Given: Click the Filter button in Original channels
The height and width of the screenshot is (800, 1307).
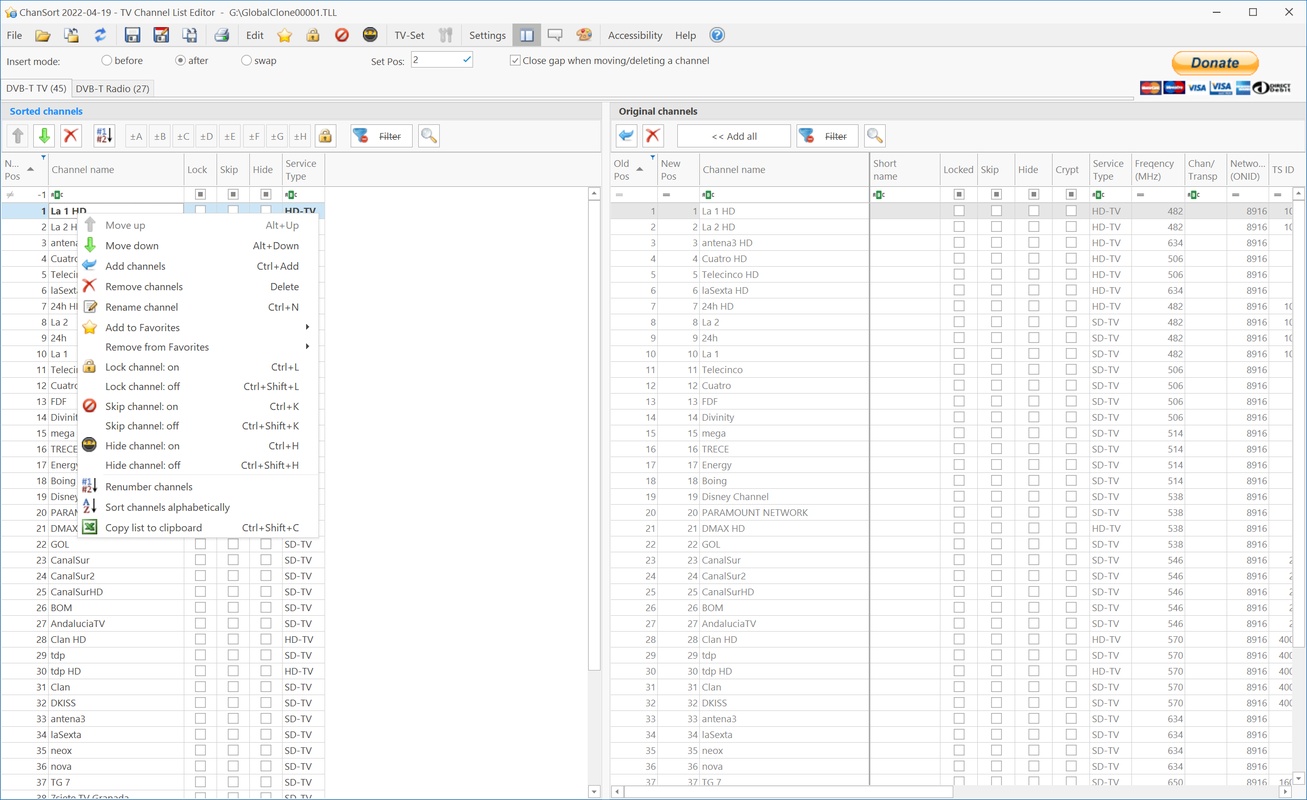Looking at the screenshot, I should [x=827, y=136].
